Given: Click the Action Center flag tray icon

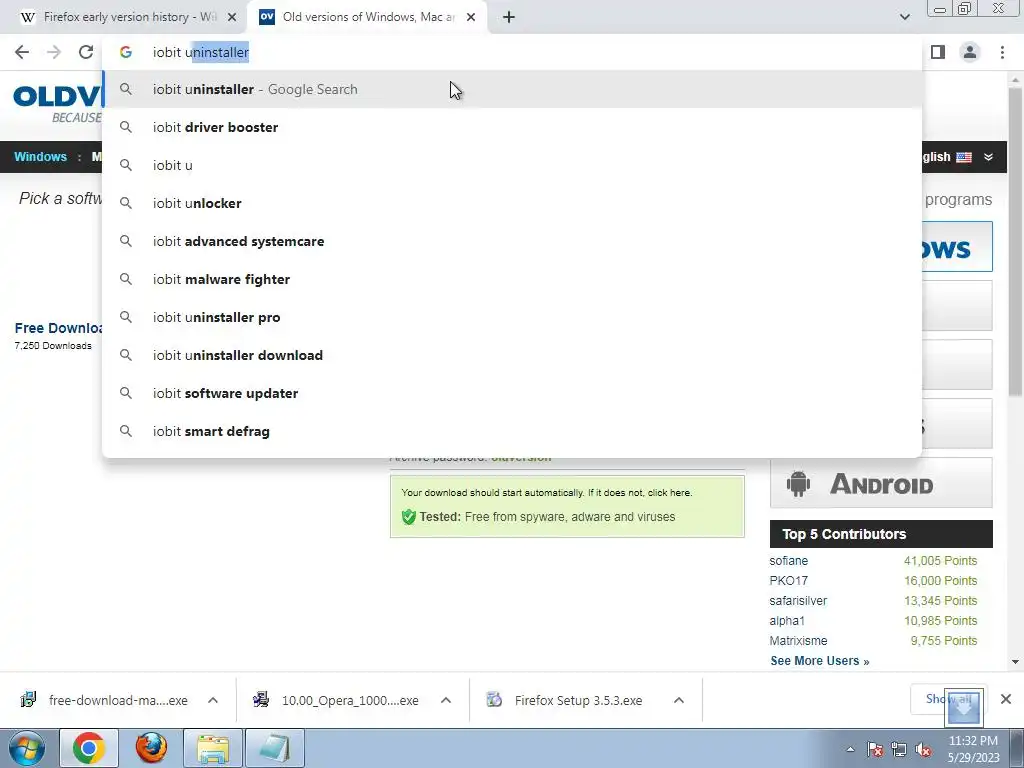Looking at the screenshot, I should pos(875,750).
